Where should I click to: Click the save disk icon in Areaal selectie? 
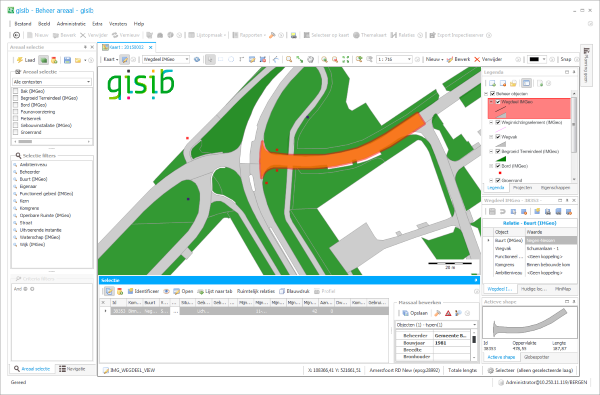[67, 60]
